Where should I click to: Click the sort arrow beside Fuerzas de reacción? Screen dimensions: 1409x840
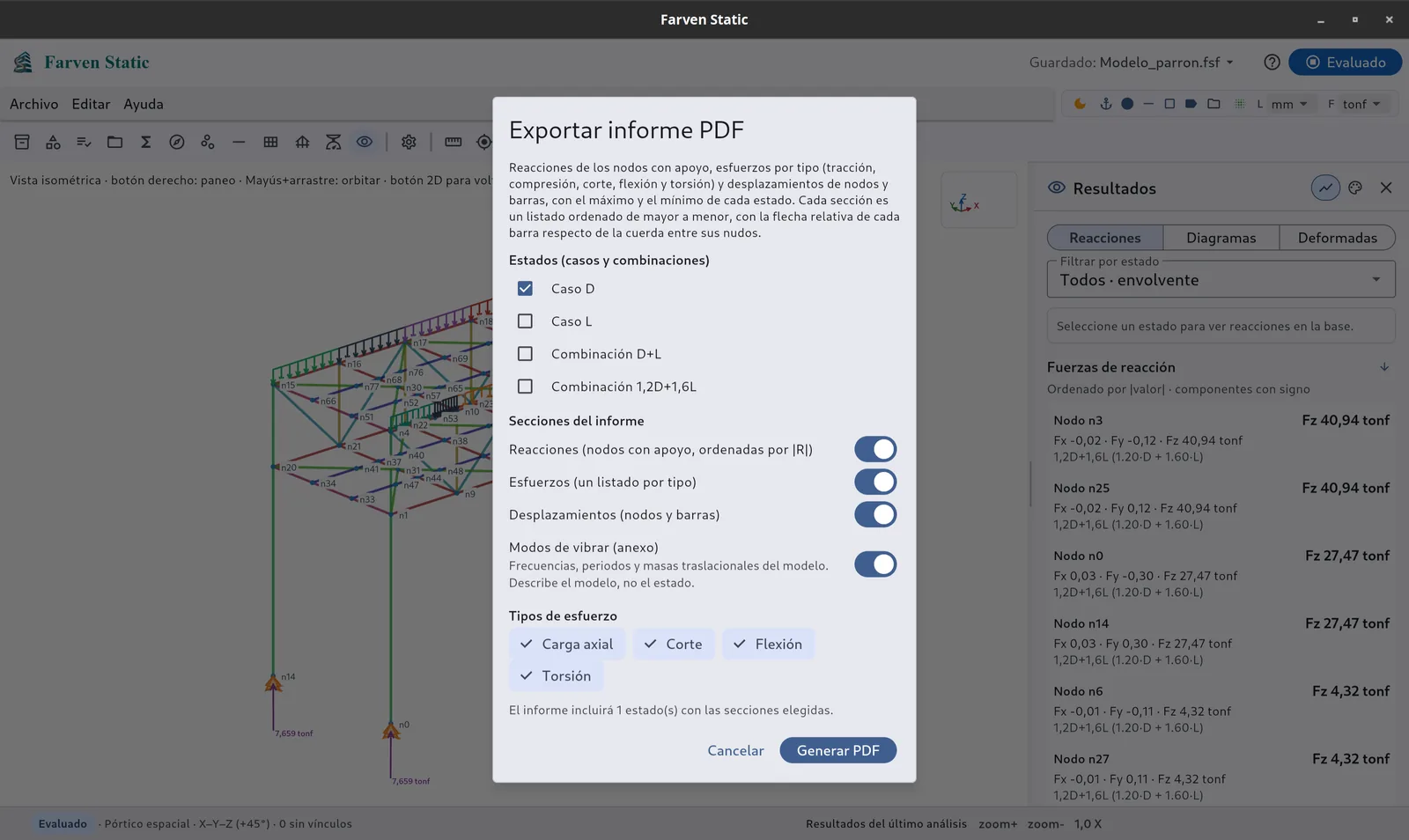coord(1384,367)
